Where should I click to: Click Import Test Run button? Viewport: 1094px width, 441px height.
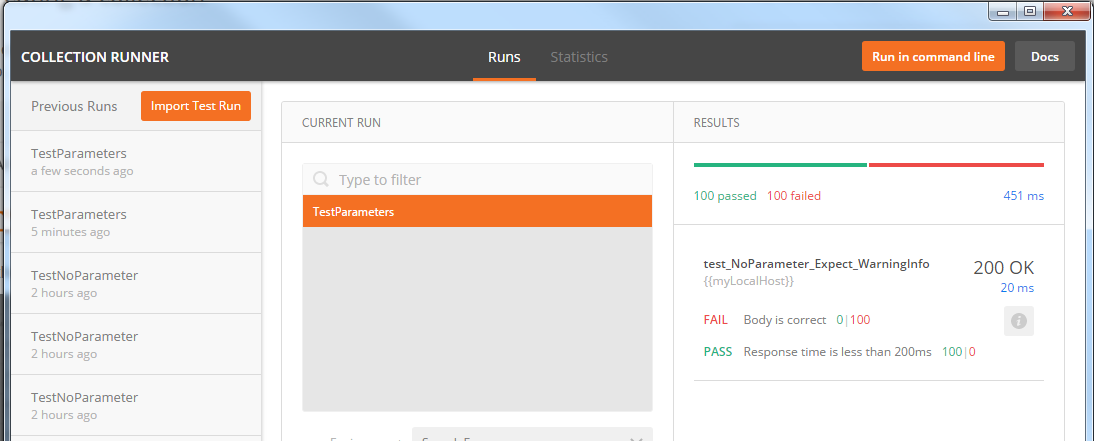(x=195, y=106)
